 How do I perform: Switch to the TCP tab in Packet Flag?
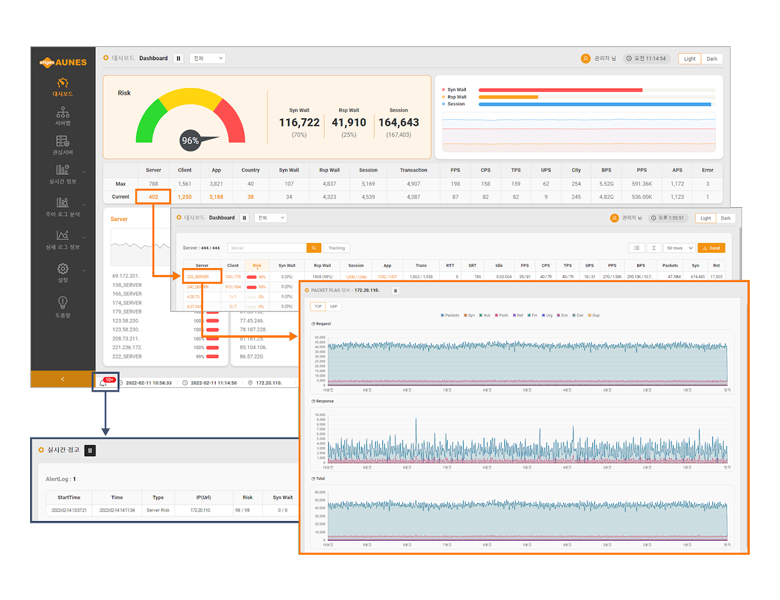tap(318, 307)
